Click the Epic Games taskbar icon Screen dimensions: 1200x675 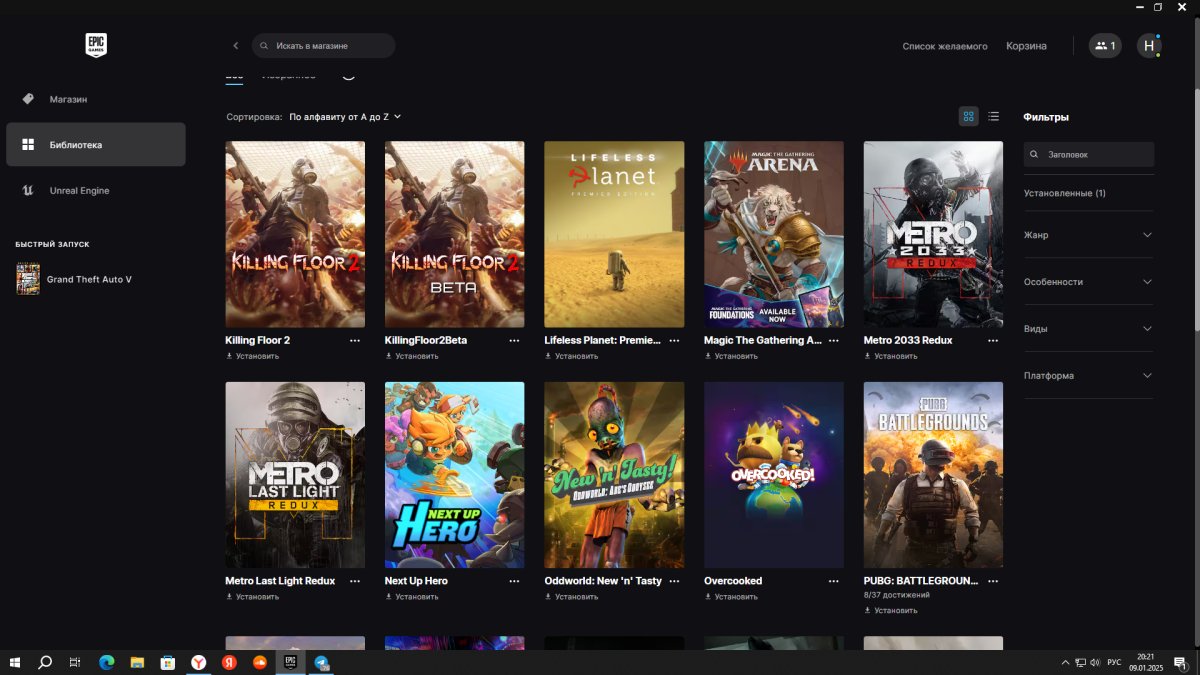[291, 662]
